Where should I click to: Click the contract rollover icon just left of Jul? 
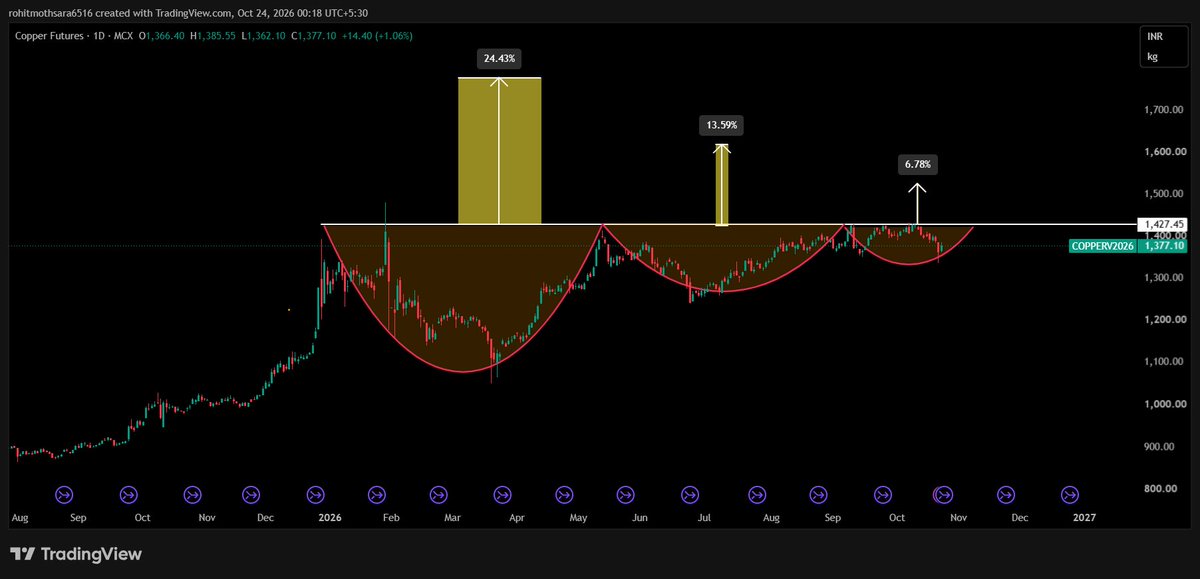coord(690,493)
